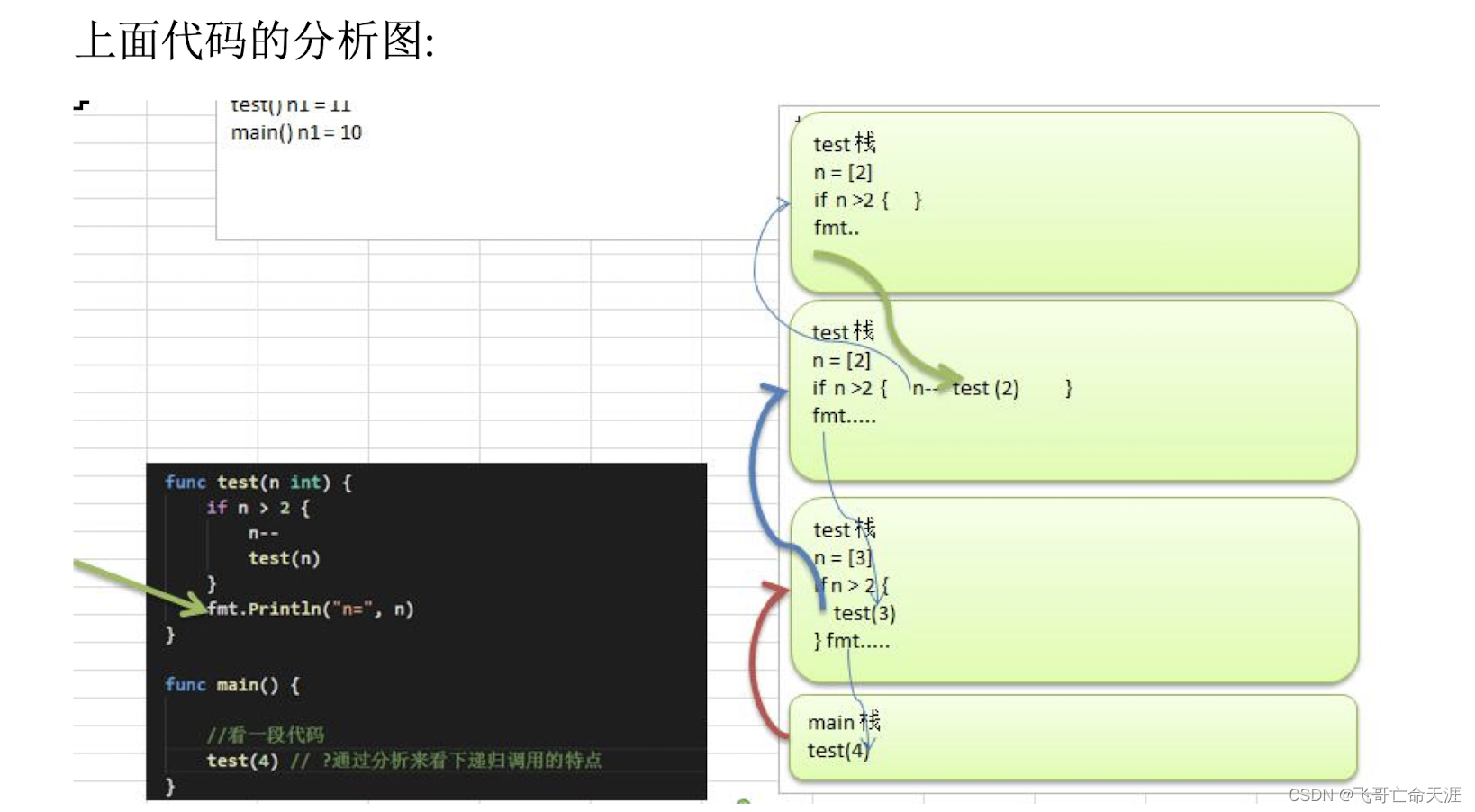Click 'fmt..' in the top test stack box
The width and height of the screenshot is (1475, 812).
[x=837, y=228]
